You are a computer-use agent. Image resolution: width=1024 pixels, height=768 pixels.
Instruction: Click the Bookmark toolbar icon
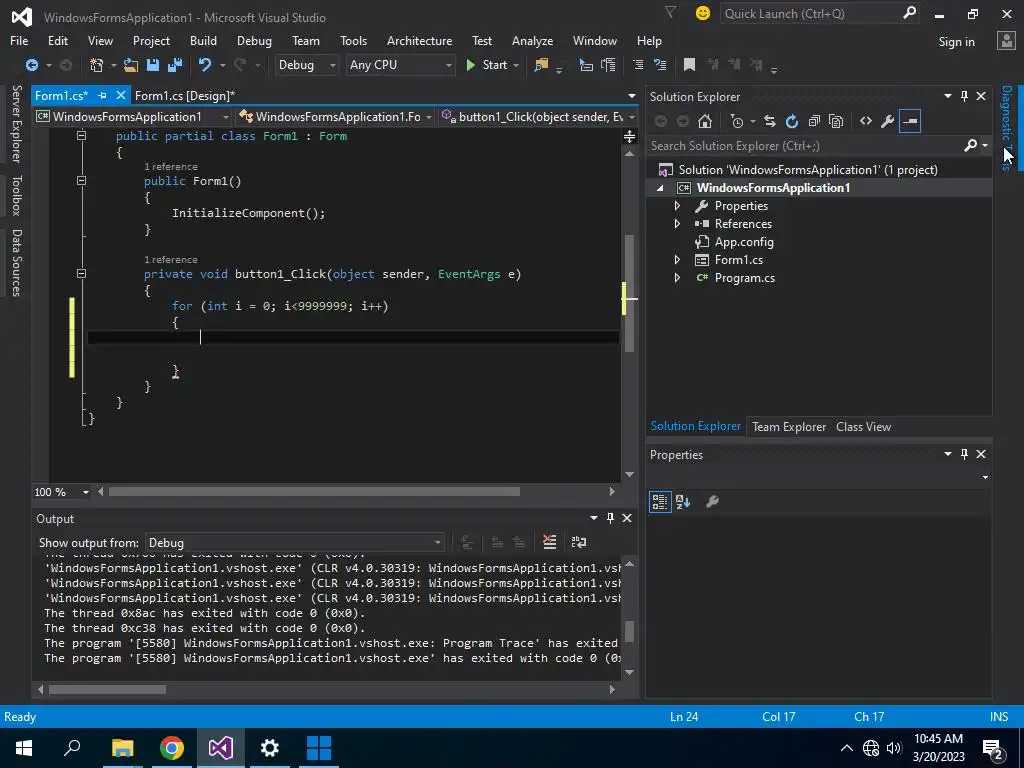tap(689, 65)
